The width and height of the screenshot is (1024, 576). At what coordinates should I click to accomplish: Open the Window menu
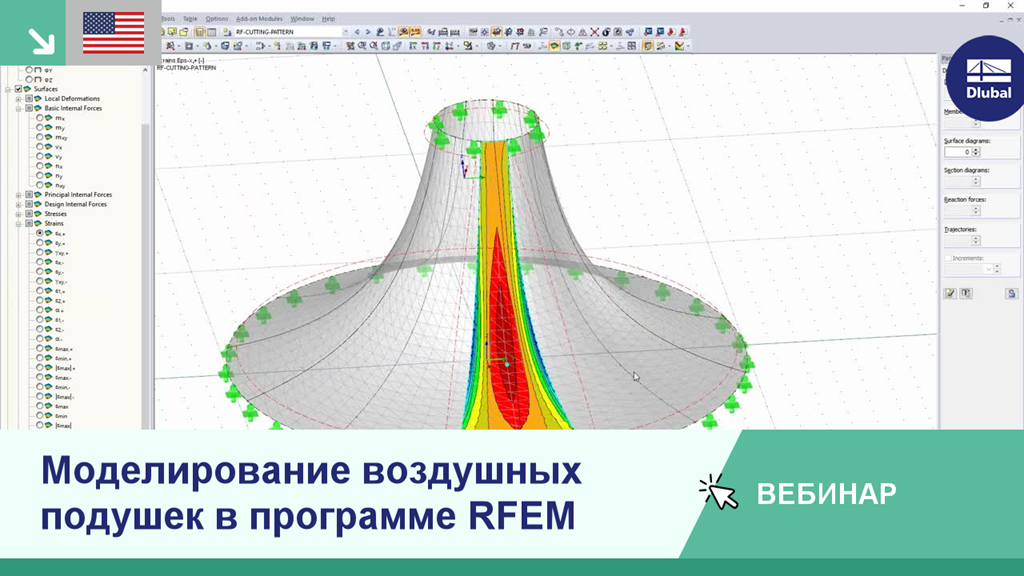[x=302, y=19]
